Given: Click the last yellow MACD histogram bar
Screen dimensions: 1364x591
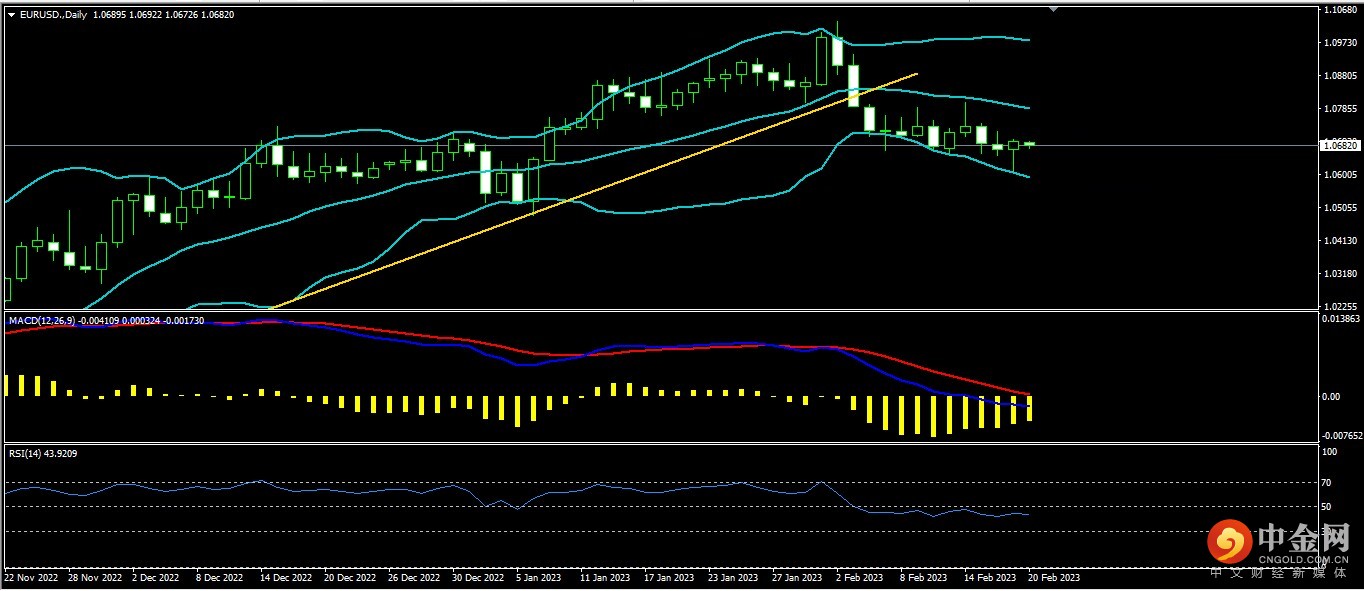Looking at the screenshot, I should (1029, 408).
